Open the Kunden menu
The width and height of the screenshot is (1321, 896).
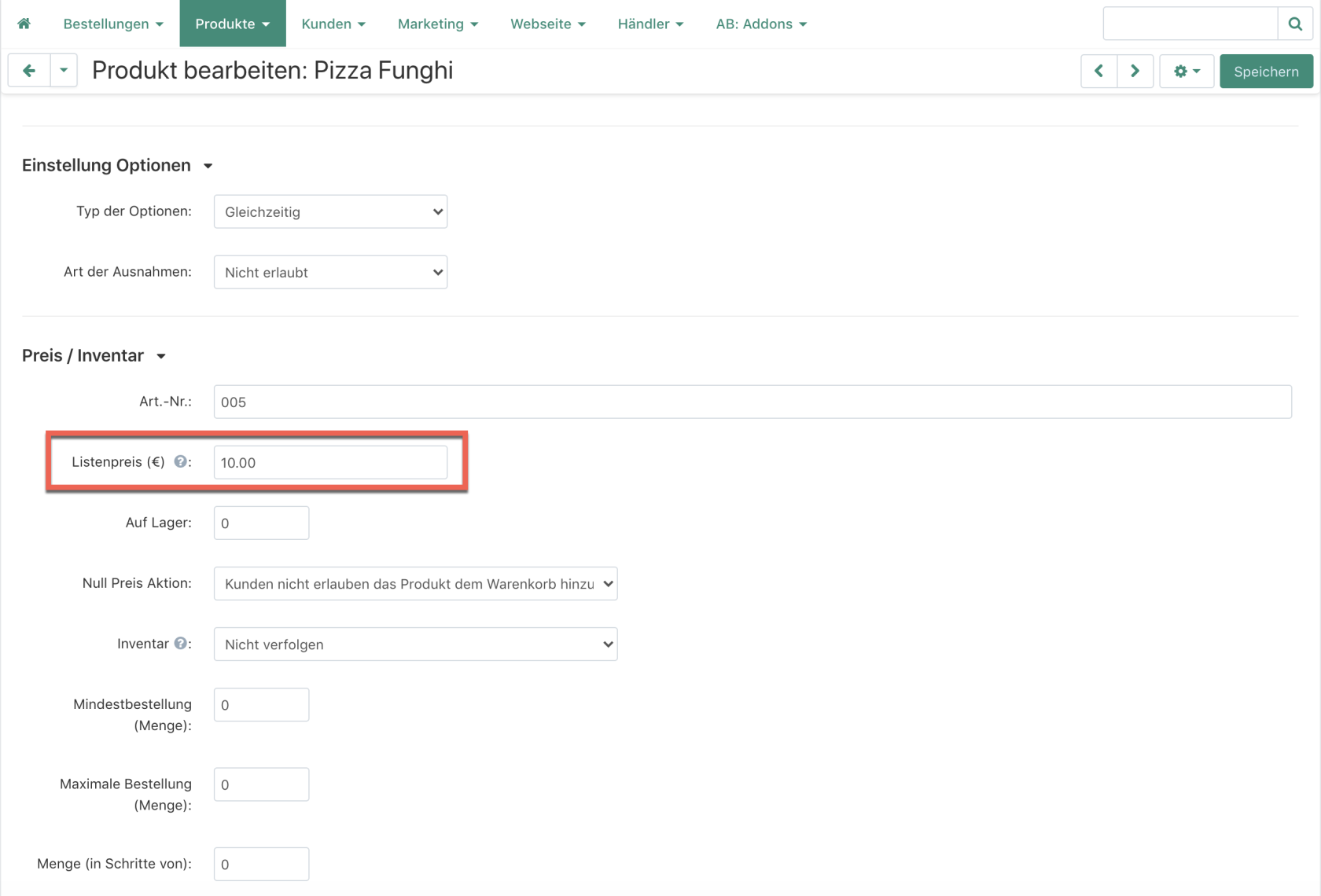click(x=333, y=24)
